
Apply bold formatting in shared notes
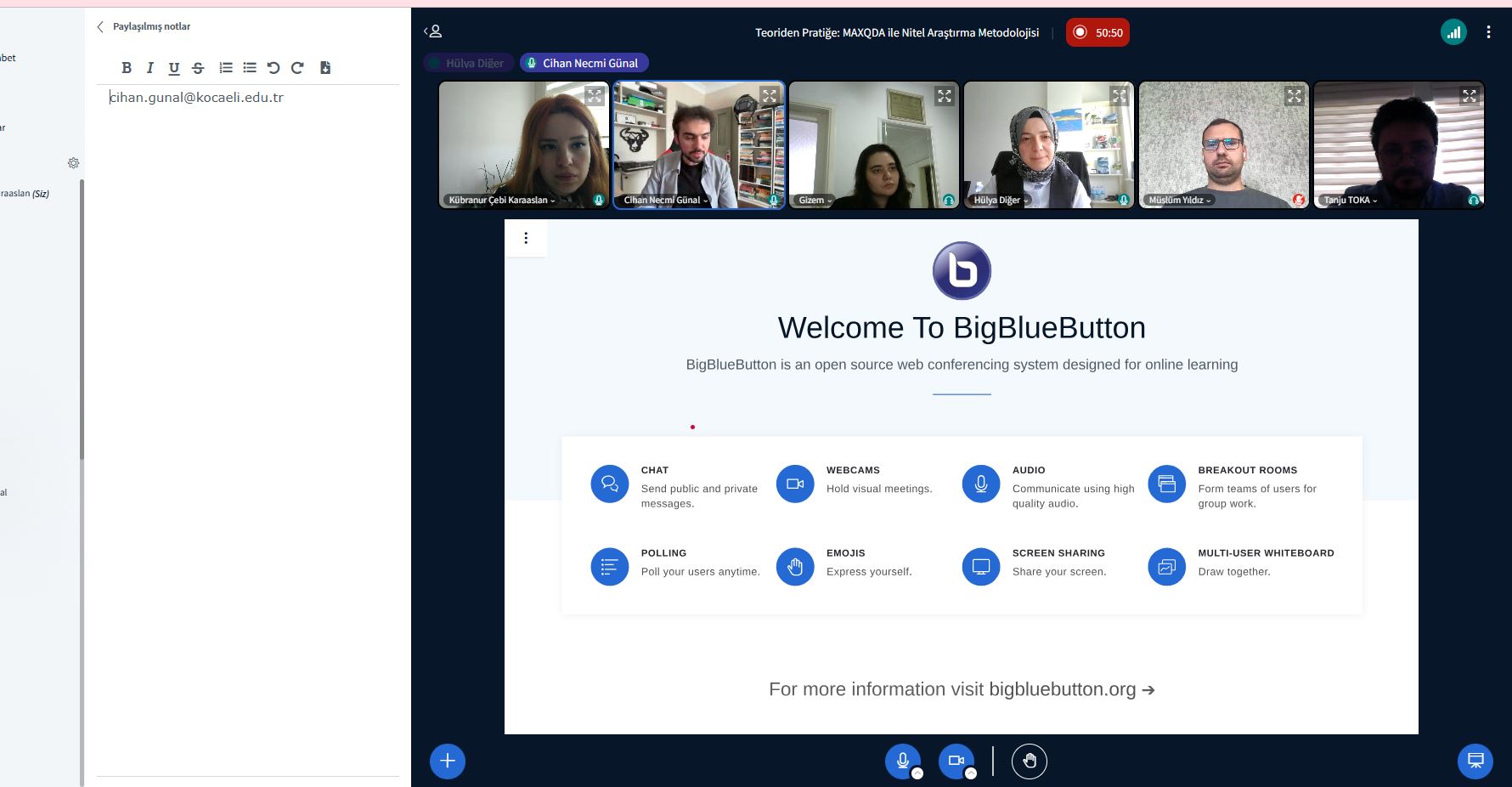[x=127, y=68]
